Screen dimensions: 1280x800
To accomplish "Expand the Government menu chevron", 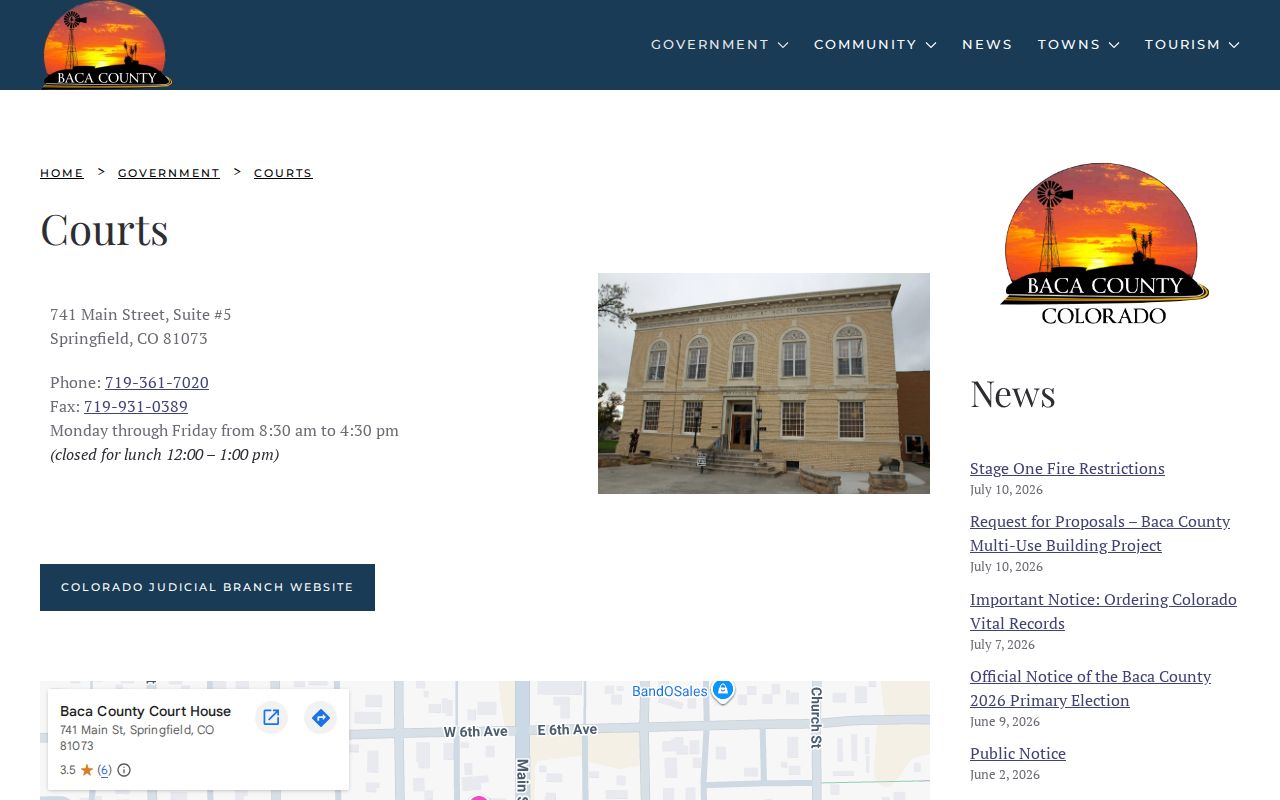I will pyautogui.click(x=783, y=45).
